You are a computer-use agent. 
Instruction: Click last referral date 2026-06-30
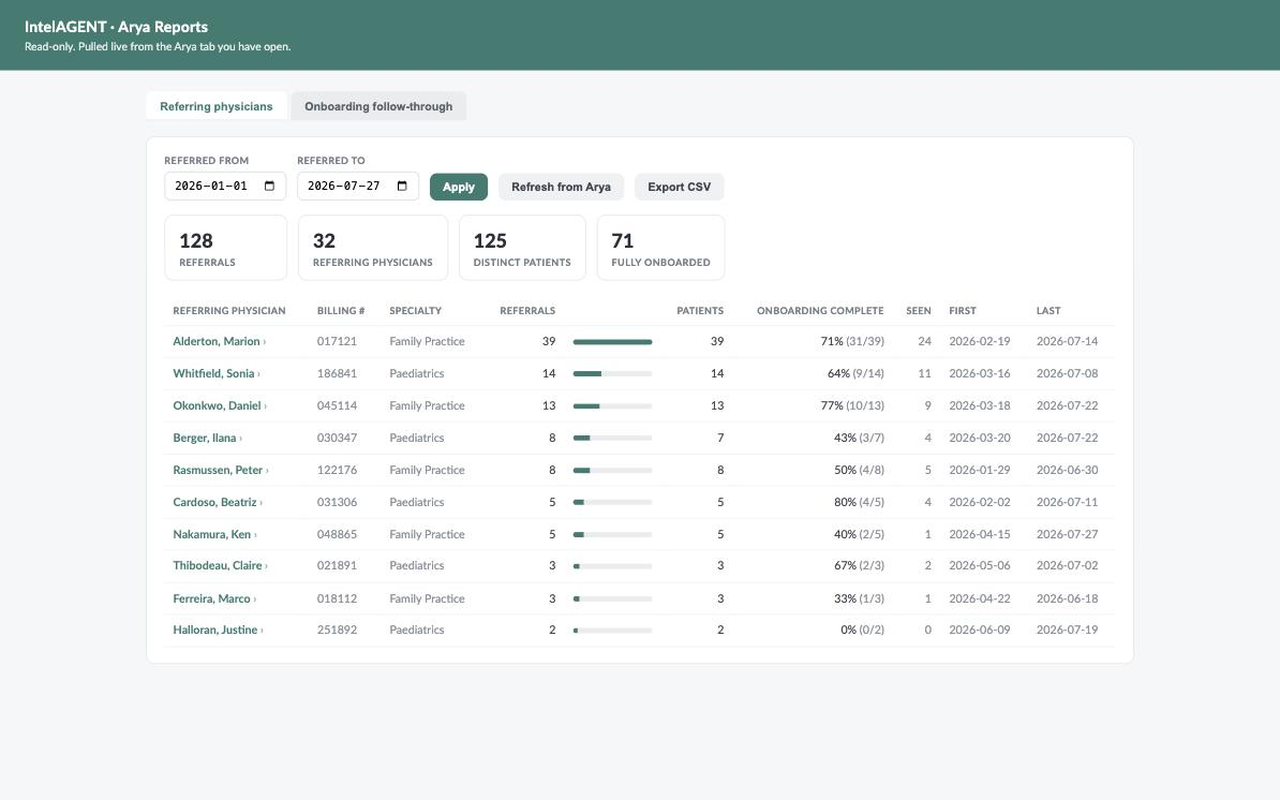coord(1067,470)
